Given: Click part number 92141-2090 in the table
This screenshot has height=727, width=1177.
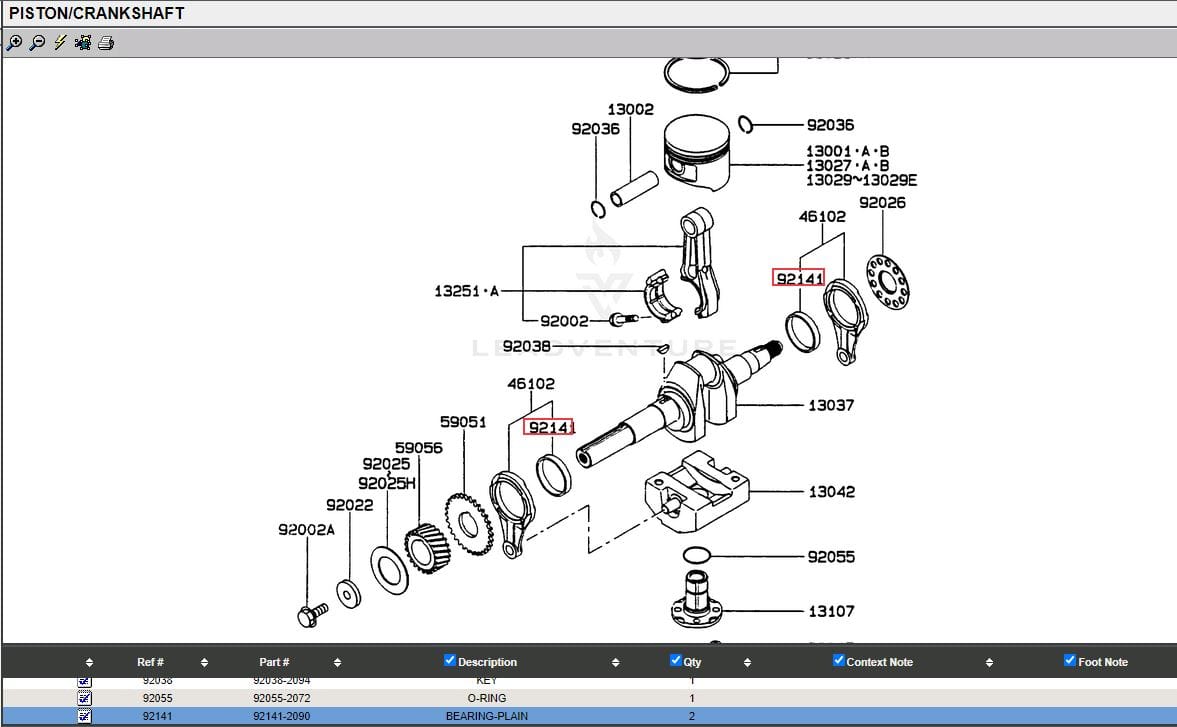Looking at the screenshot, I should pyautogui.click(x=281, y=716).
